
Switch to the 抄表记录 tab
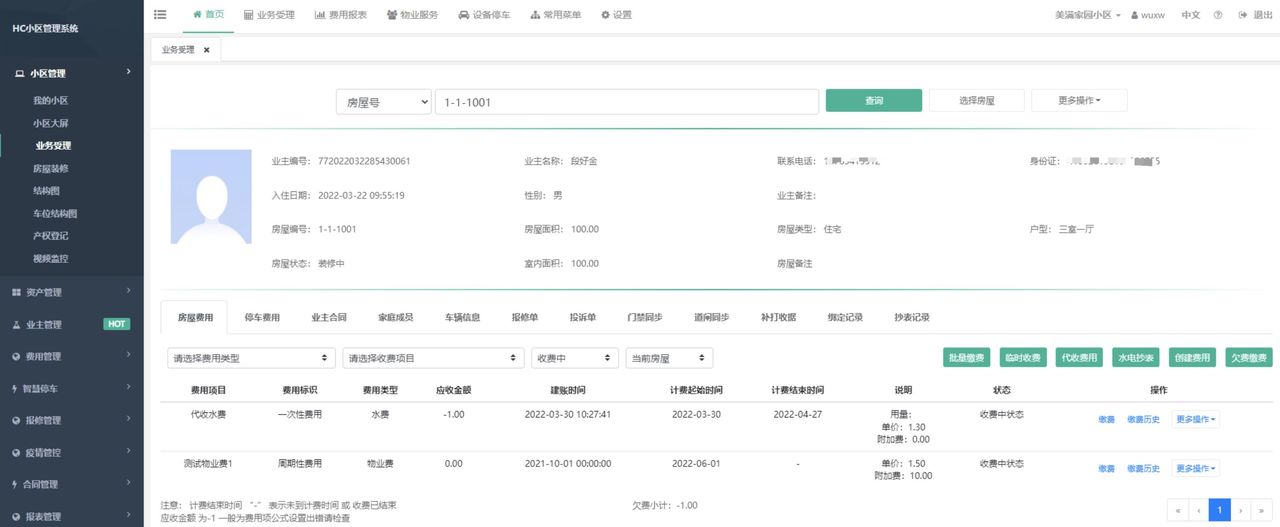[x=912, y=317]
